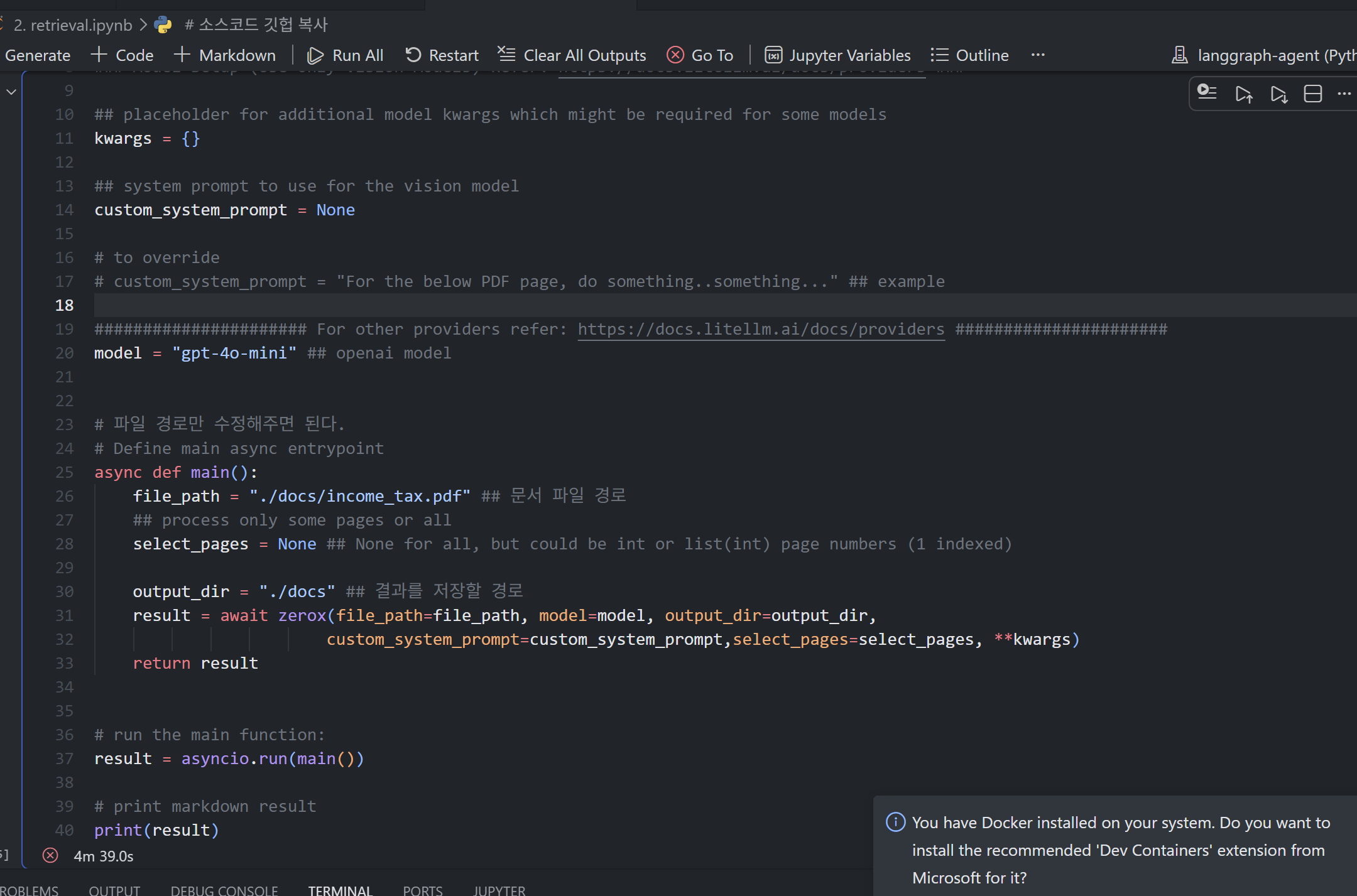Open the docs.litellm.ai providers link

coord(761,329)
